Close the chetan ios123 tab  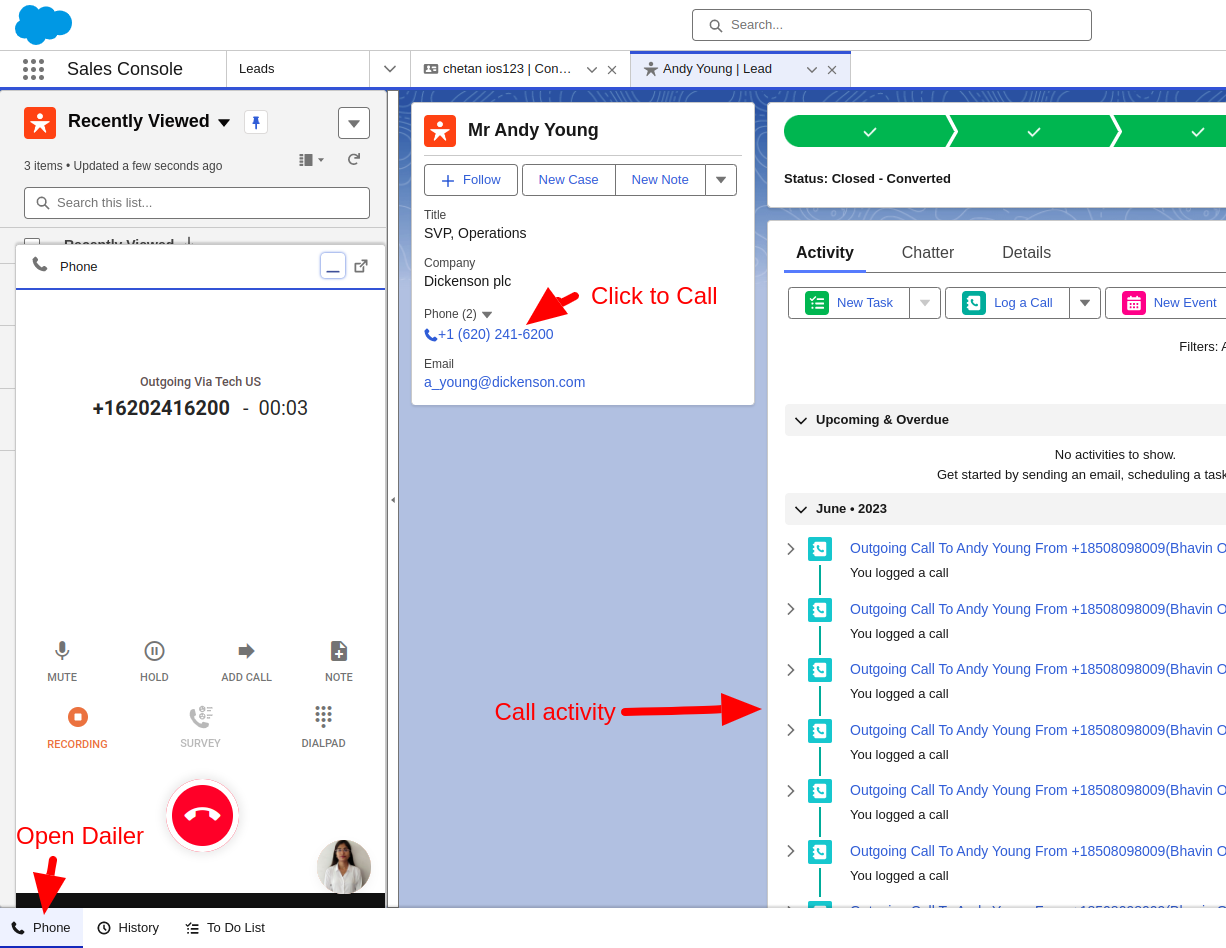click(x=612, y=70)
